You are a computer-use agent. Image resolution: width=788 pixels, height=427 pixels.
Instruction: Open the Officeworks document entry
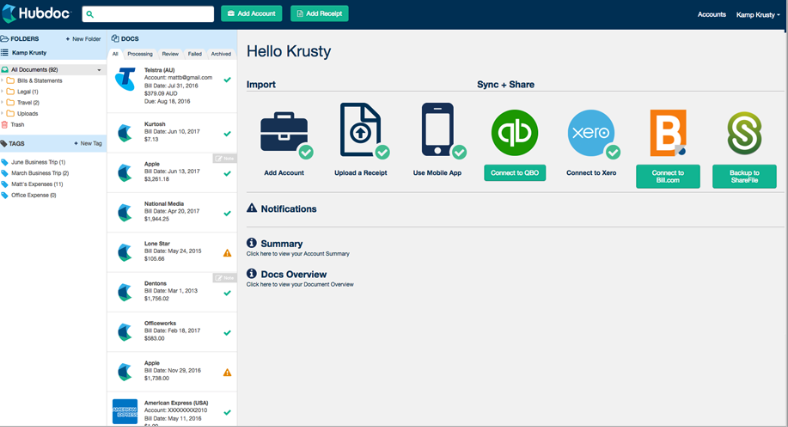click(172, 332)
